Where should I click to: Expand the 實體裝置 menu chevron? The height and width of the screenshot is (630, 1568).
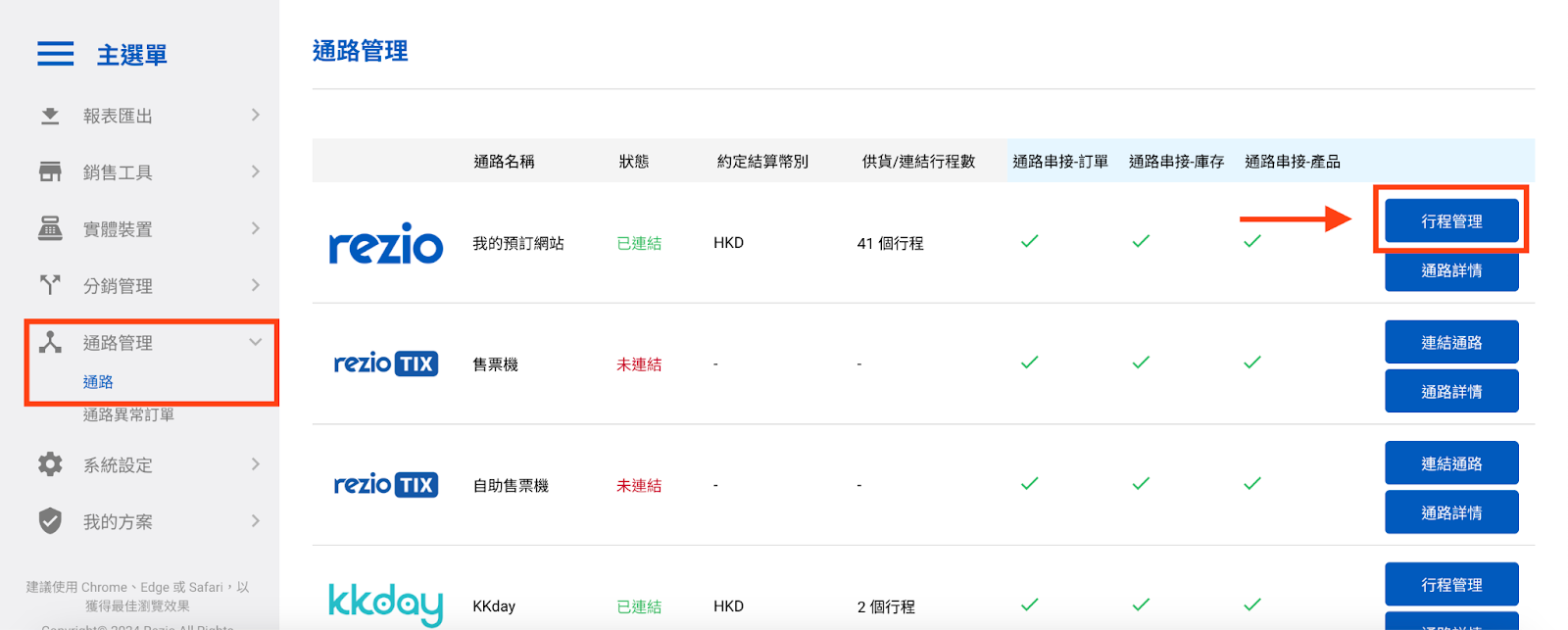[256, 228]
